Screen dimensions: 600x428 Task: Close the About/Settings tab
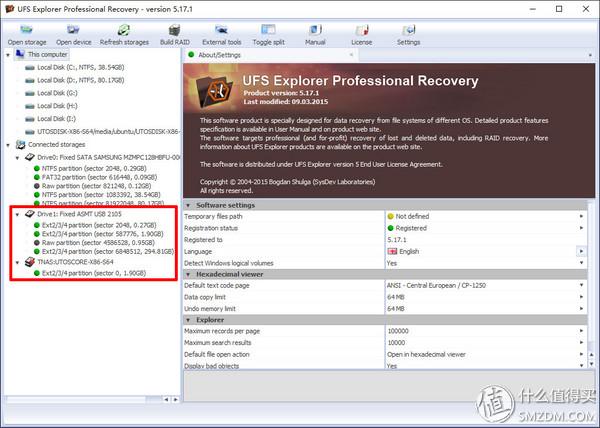click(351, 55)
